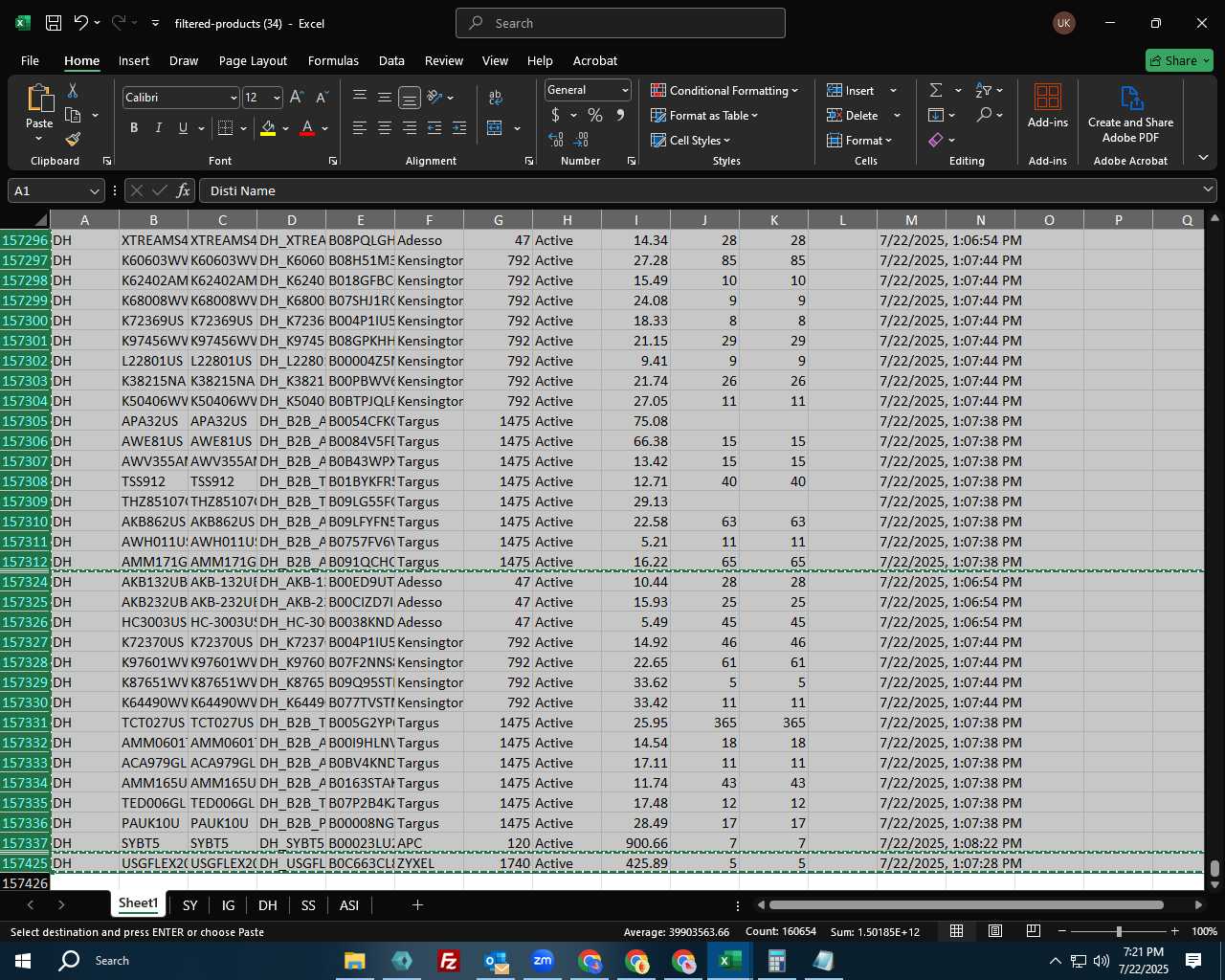Screen dimensions: 1225x980
Task: Click the AutoSum sigma icon
Action: click(936, 90)
